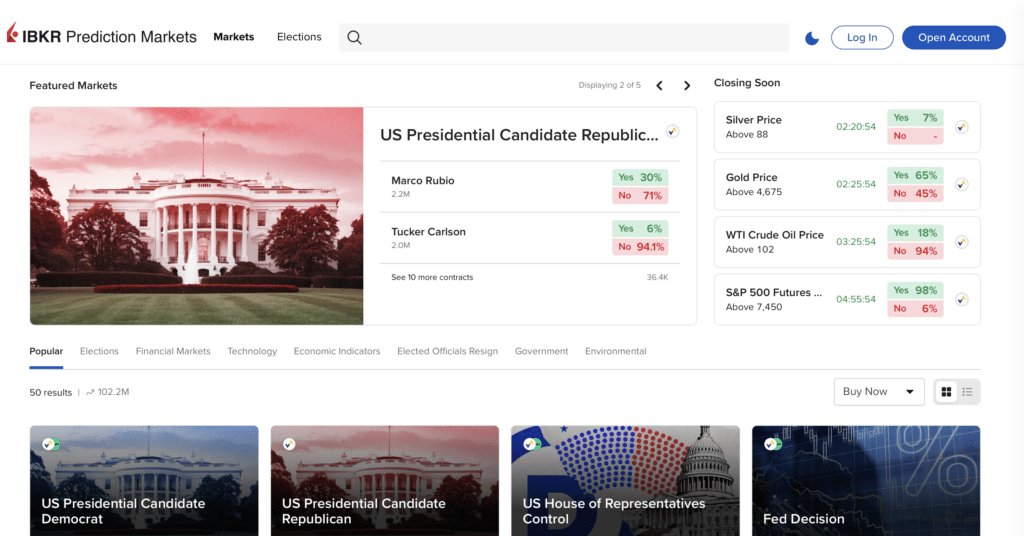
Task: Click No 6% on S&P 500 Futures
Action: [x=915, y=308]
